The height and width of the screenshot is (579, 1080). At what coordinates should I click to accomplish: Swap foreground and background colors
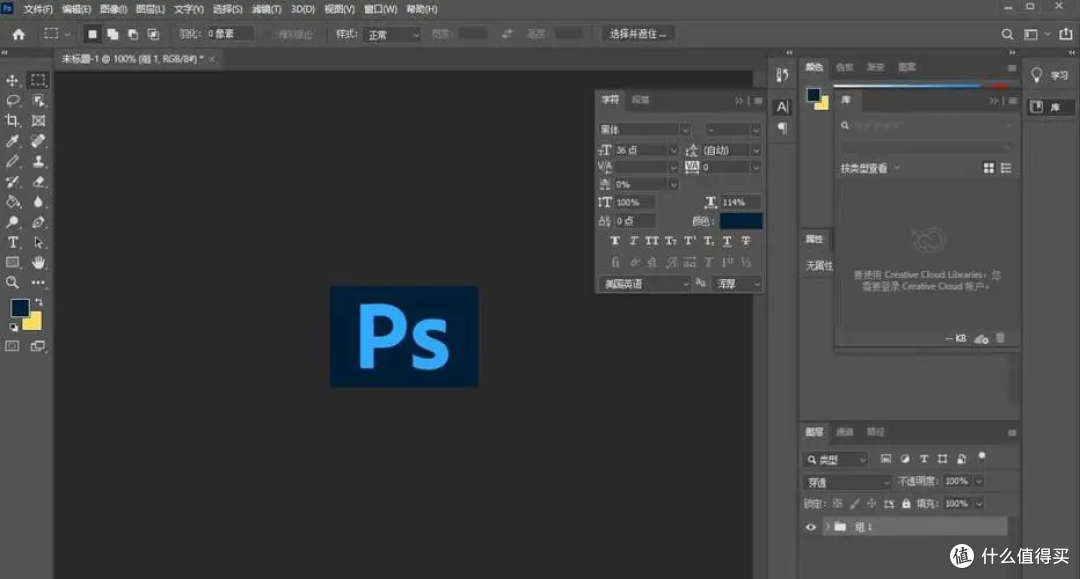(39, 302)
